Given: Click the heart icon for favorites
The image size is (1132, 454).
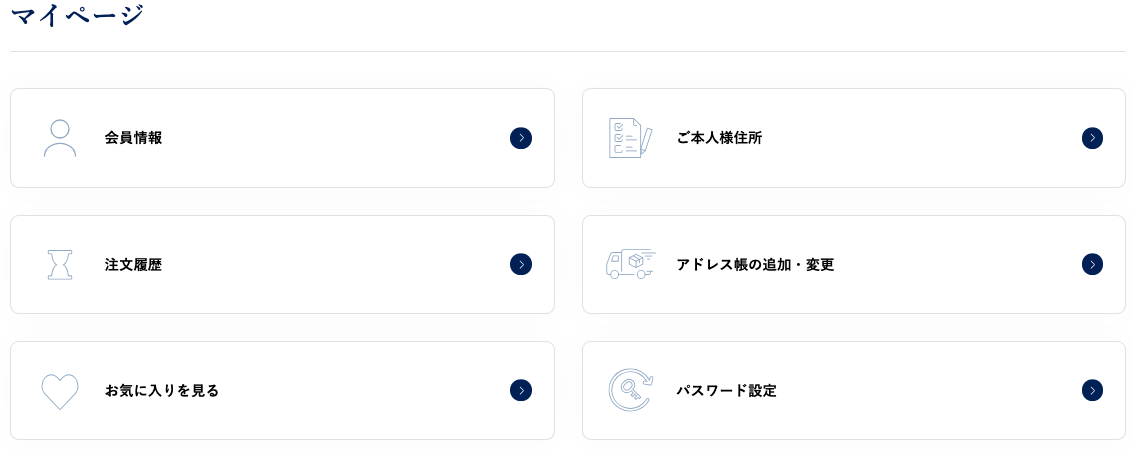Looking at the screenshot, I should (60, 391).
